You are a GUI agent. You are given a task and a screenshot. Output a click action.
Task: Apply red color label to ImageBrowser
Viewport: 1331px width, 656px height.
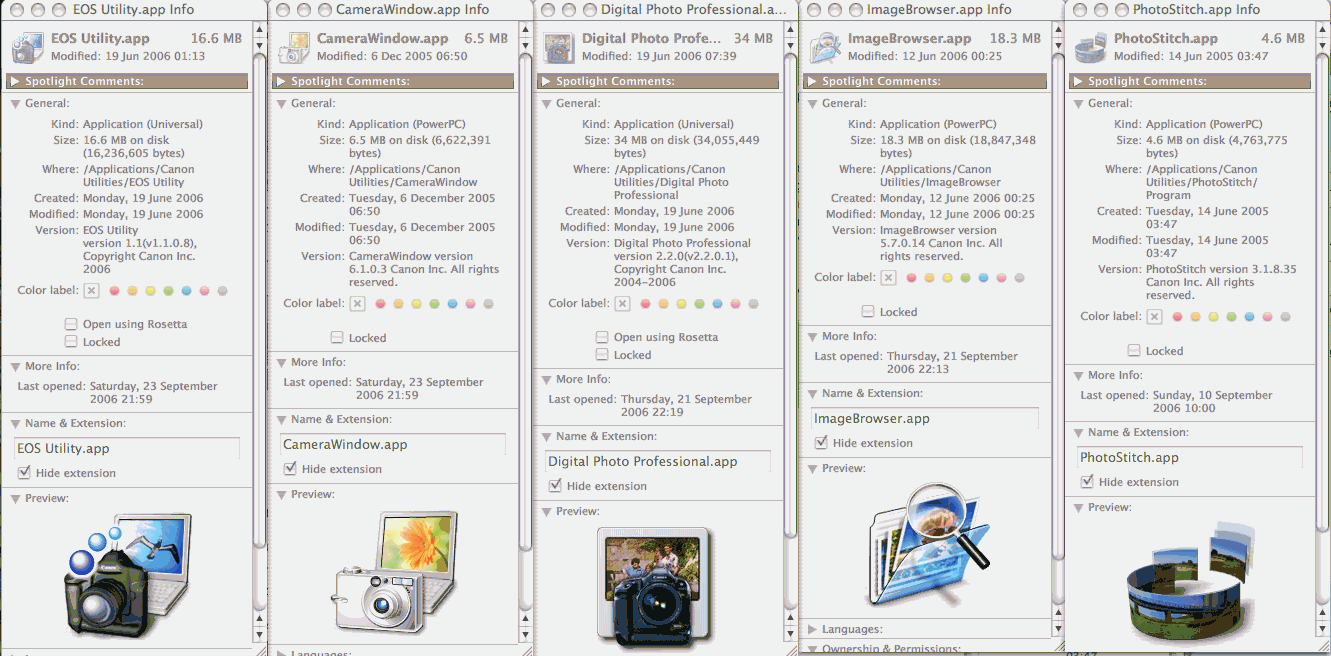click(x=911, y=278)
